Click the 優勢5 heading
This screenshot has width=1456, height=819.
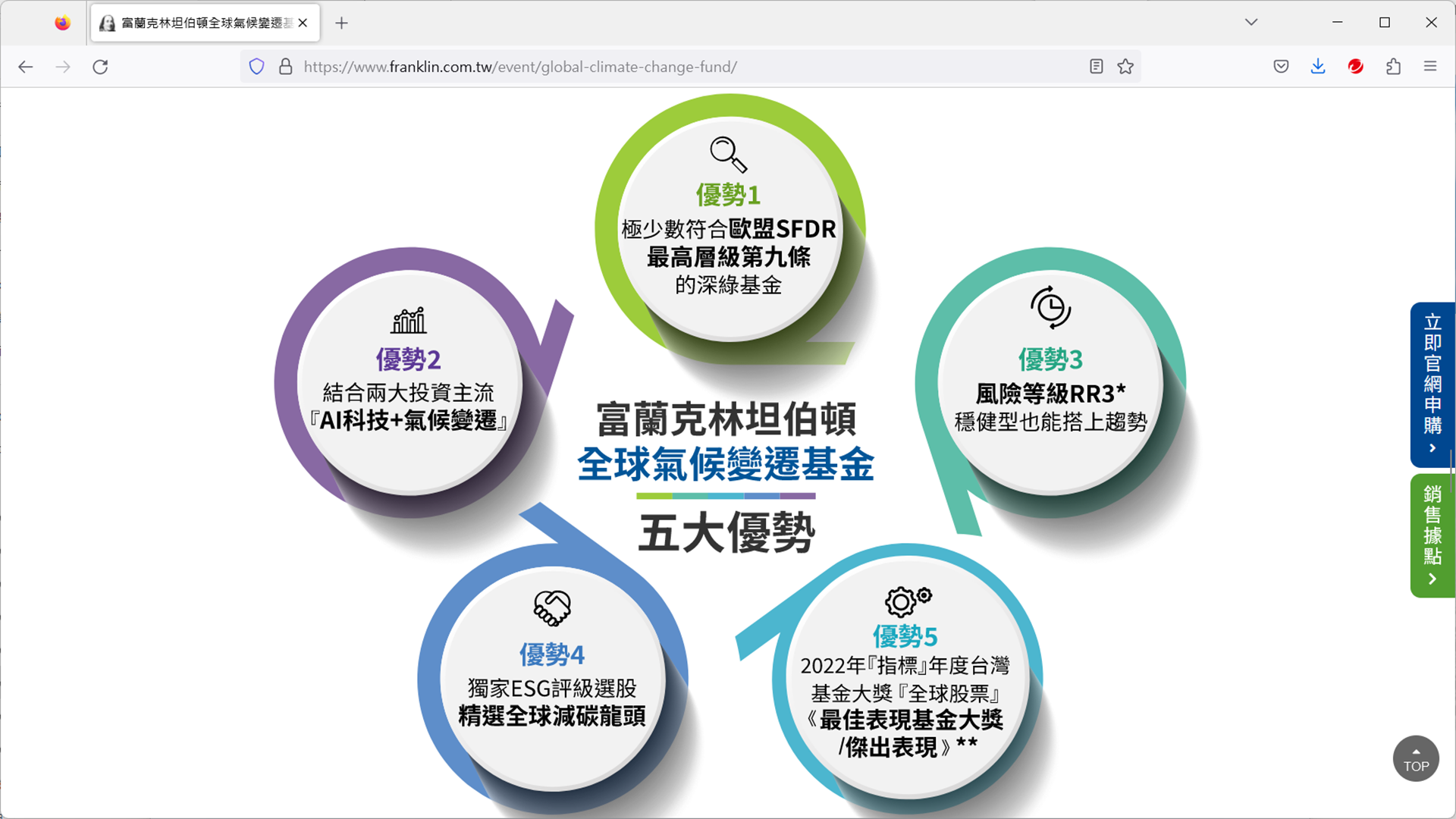click(x=905, y=636)
